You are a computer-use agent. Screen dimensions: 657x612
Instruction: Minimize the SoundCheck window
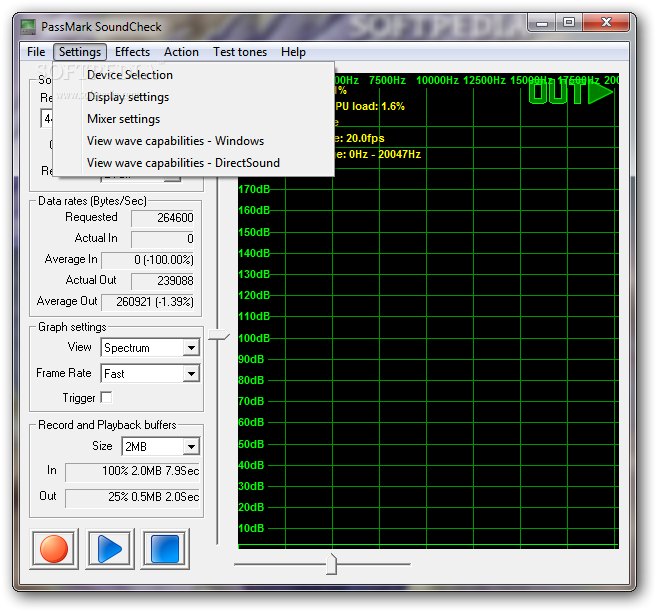[542, 23]
